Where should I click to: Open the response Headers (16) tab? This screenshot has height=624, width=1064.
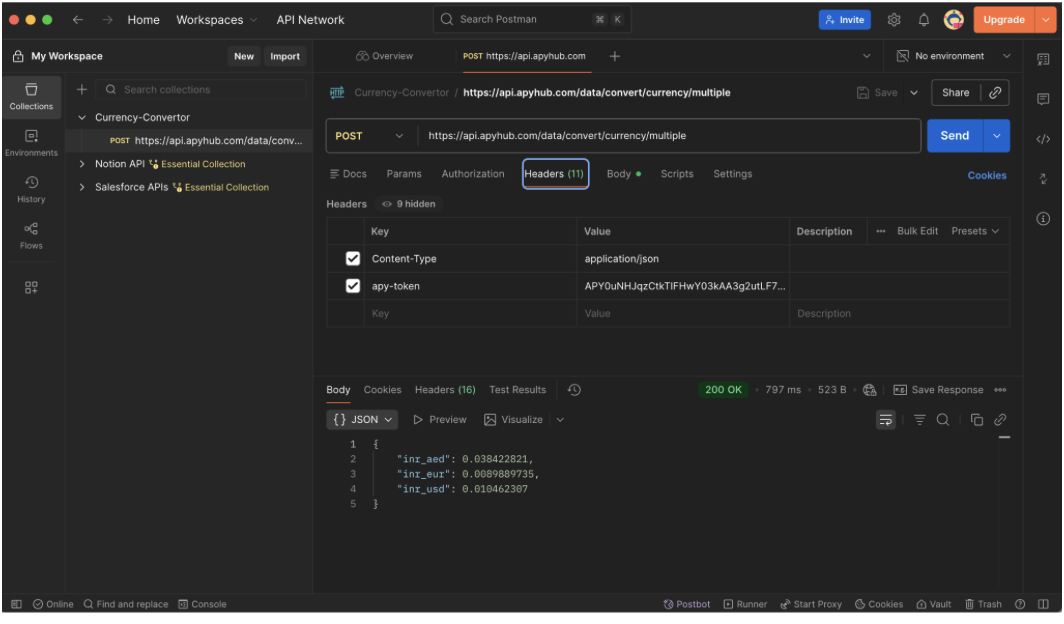tap(445, 390)
